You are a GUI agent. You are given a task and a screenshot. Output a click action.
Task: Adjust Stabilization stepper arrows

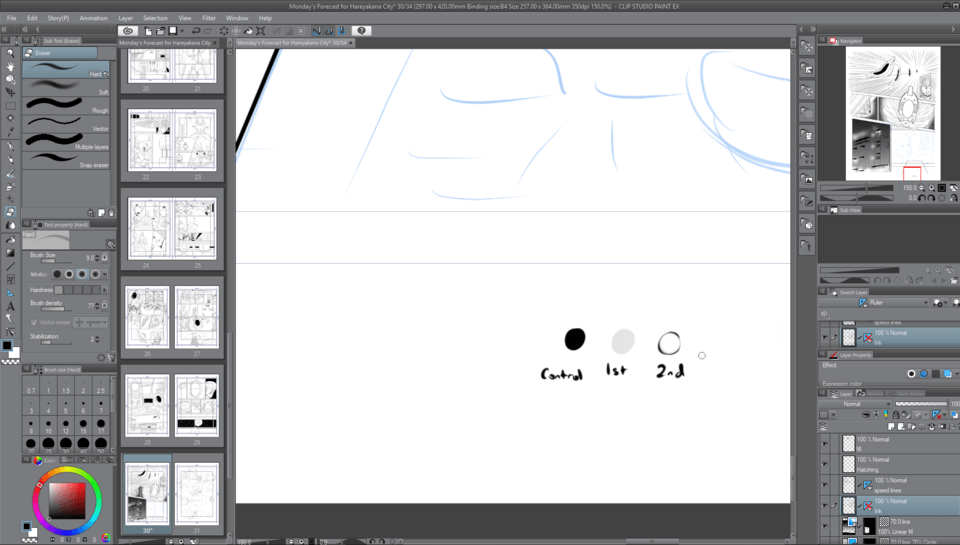97,339
